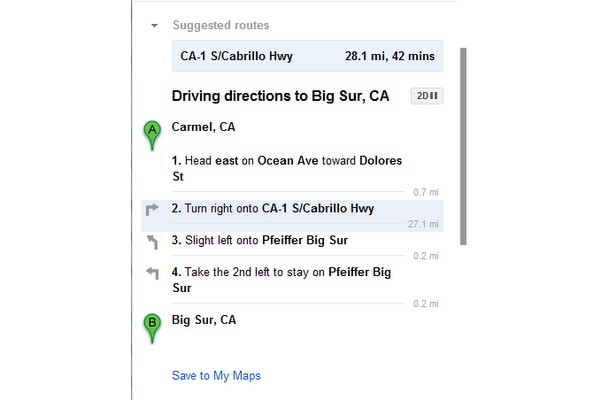Click the Carmel, CA starting point

pos(203,127)
